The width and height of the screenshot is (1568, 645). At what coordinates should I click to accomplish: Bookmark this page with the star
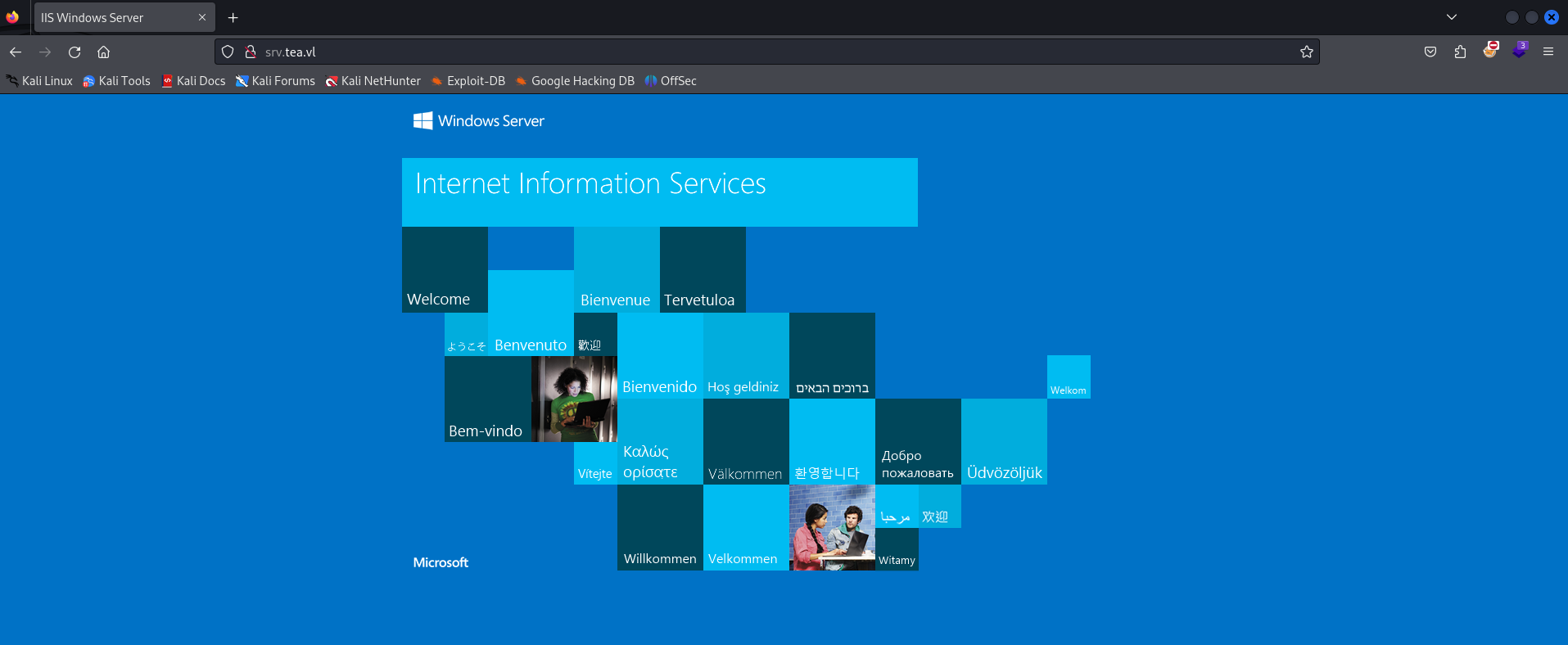[x=1306, y=52]
